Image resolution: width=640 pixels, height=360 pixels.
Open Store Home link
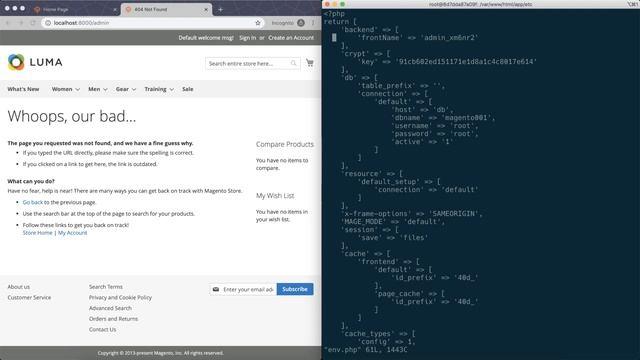pos(38,233)
